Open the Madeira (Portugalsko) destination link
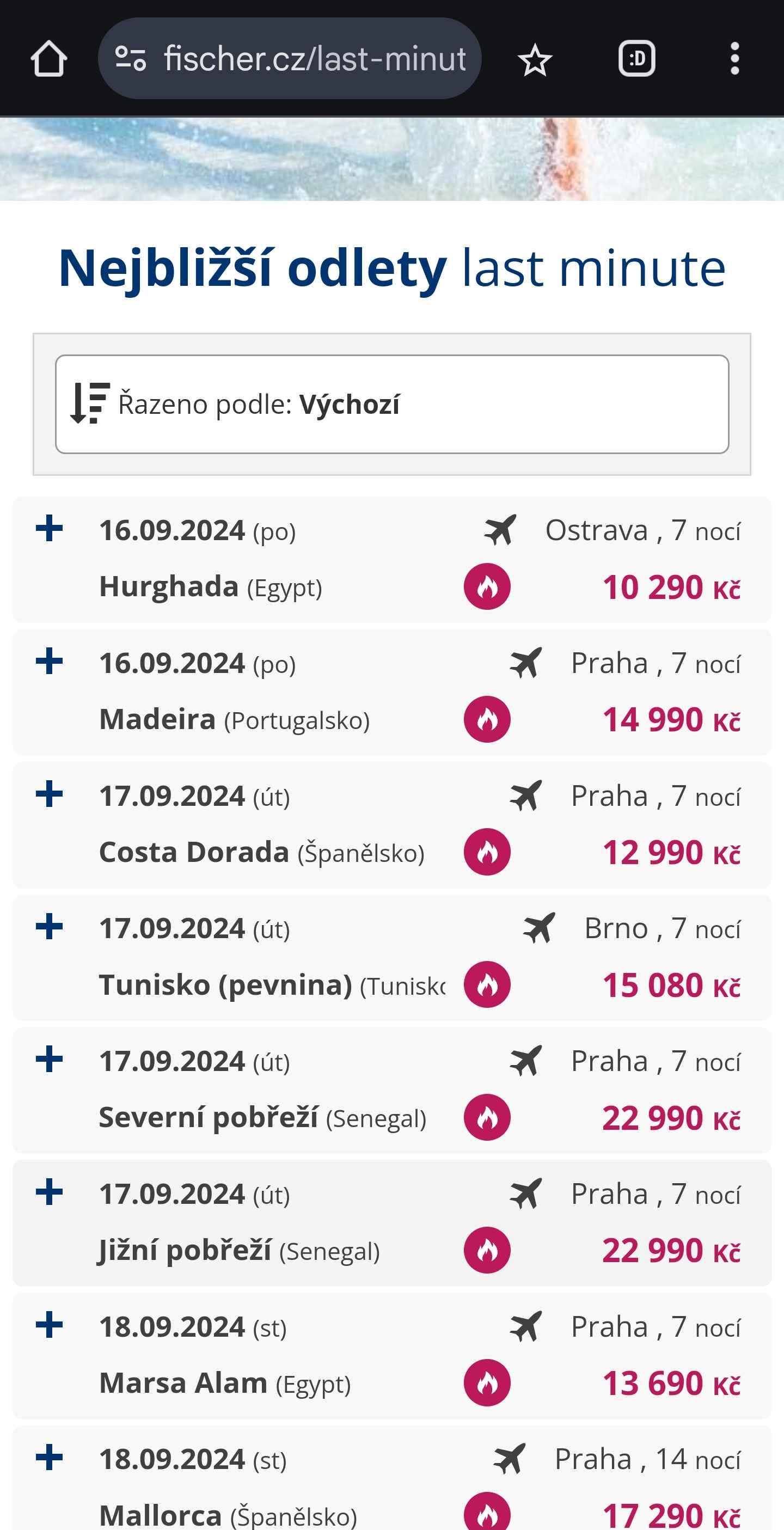Viewport: 784px width, 1530px height. 234,719
